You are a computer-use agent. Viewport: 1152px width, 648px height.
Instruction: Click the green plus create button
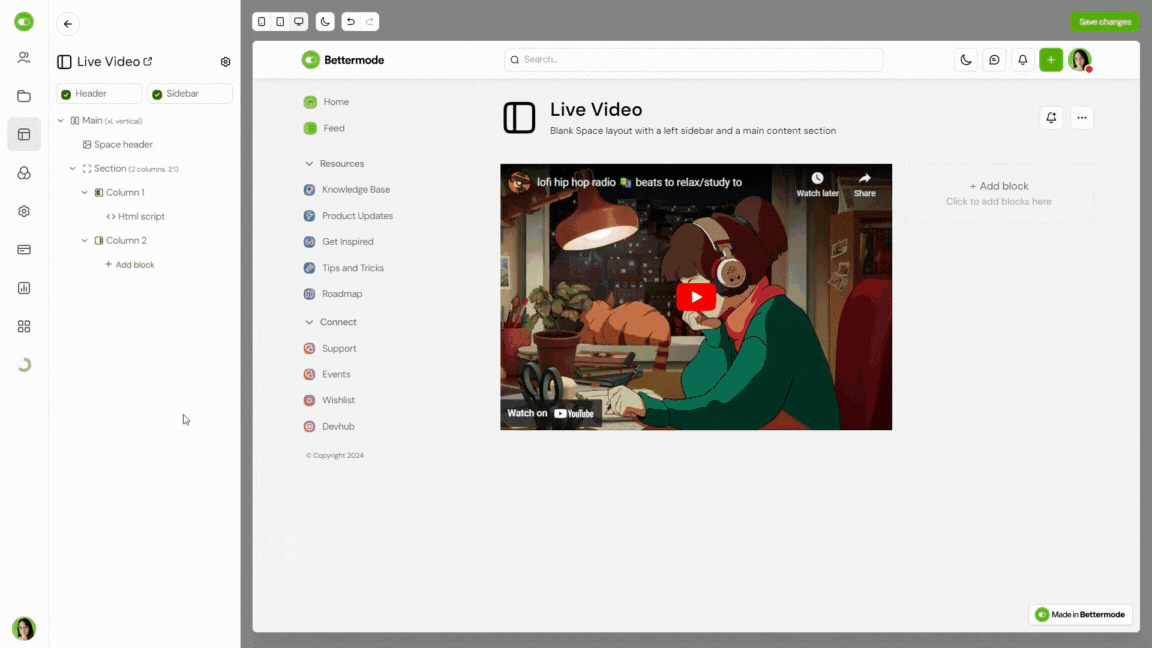point(1051,60)
